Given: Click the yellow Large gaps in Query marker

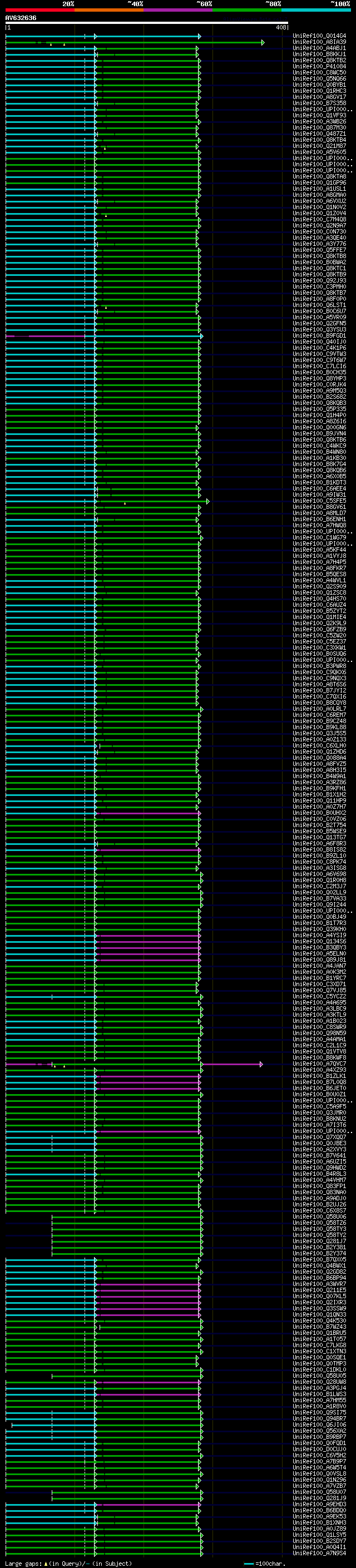Looking at the screenshot, I should pyautogui.click(x=45, y=1563).
